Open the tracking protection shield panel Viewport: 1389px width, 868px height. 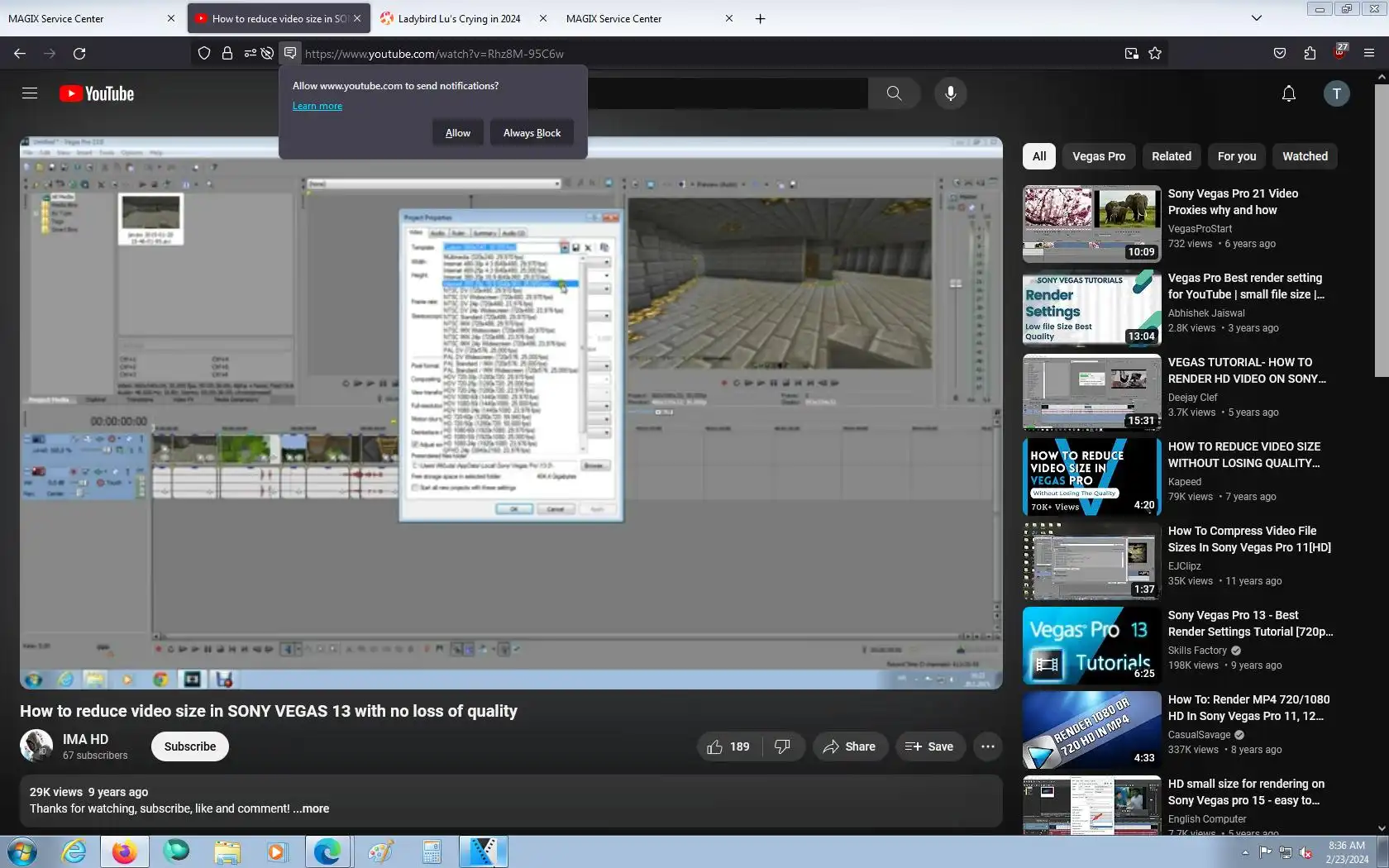click(x=204, y=54)
